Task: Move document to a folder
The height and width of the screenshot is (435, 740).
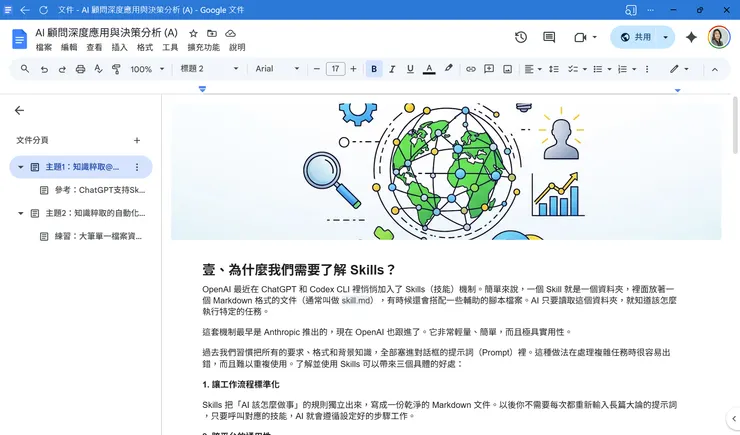Action: click(212, 33)
